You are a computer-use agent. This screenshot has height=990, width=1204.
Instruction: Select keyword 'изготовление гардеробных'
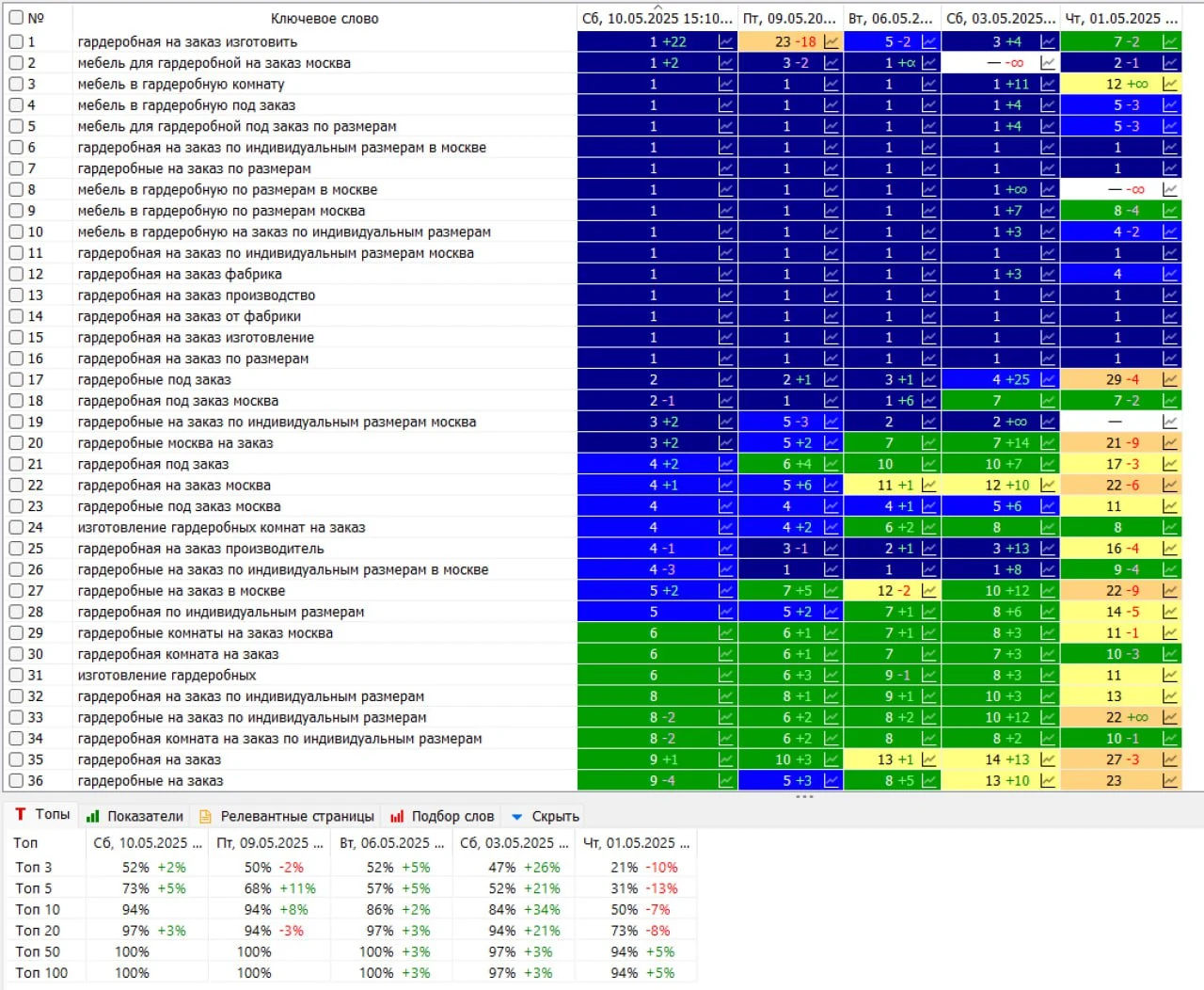tap(166, 675)
